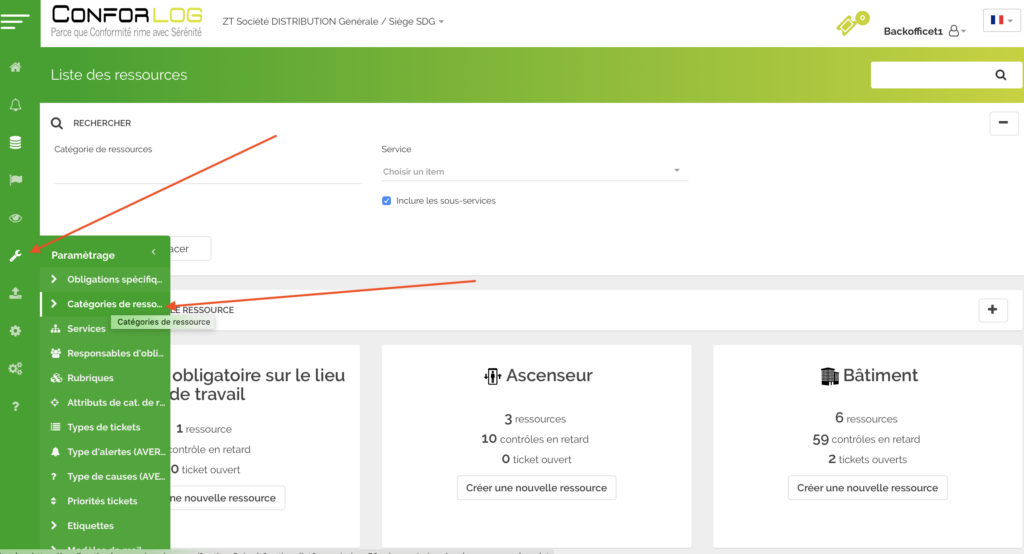Click the question mark help icon
This screenshot has width=1024, height=554.
tap(15, 406)
